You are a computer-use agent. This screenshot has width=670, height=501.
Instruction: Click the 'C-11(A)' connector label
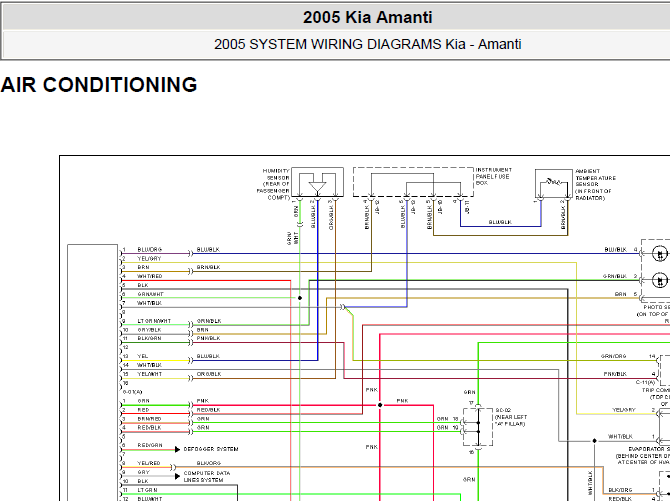[x=645, y=383]
